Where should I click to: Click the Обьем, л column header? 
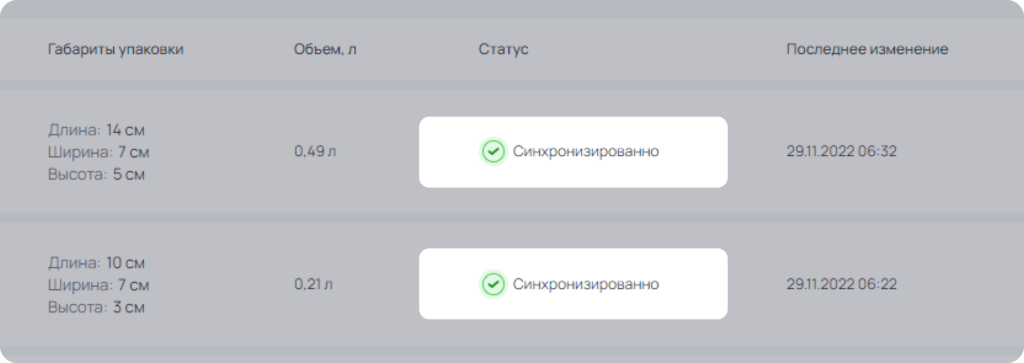[x=325, y=50]
